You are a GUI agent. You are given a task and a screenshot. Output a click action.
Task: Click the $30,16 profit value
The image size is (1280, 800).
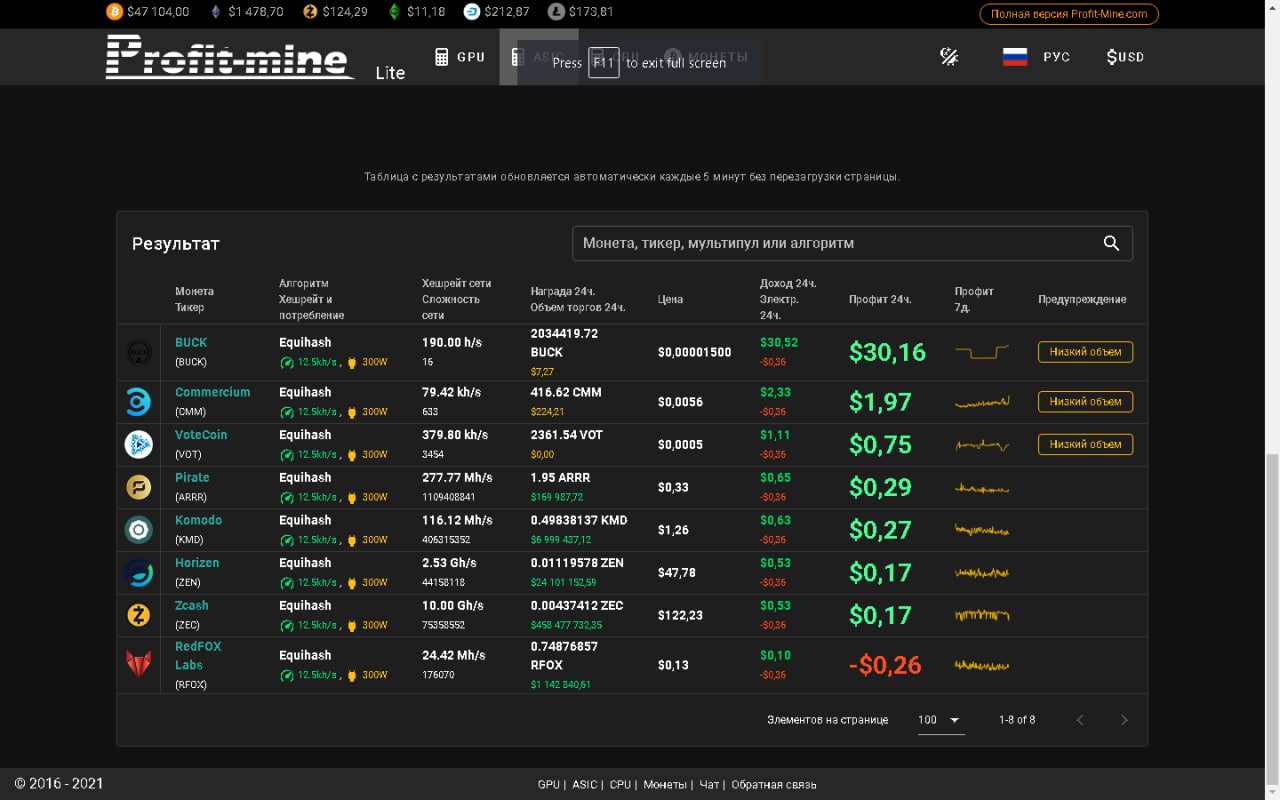887,352
